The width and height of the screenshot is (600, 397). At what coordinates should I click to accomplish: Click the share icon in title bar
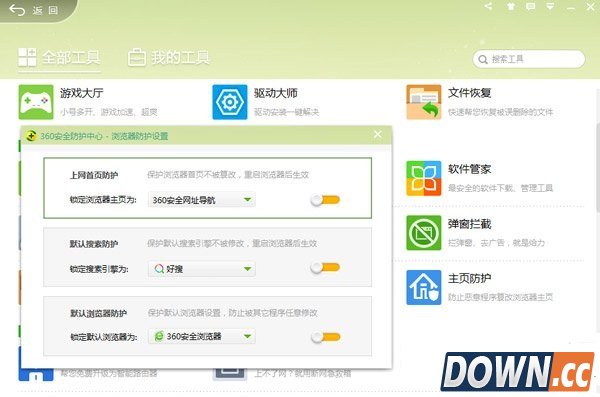click(488, 6)
